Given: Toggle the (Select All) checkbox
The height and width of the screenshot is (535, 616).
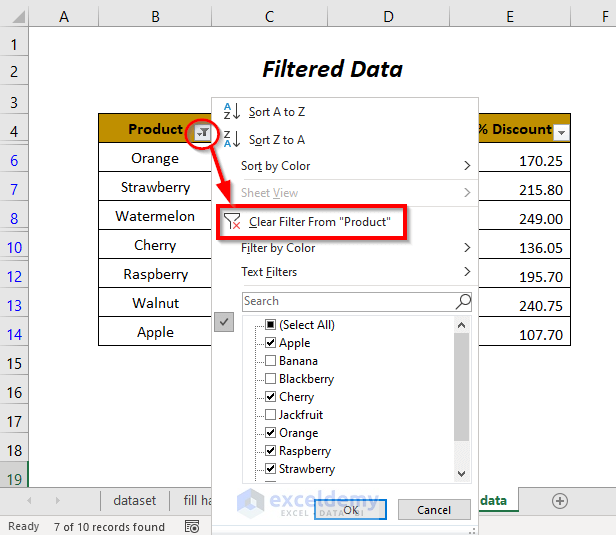Looking at the screenshot, I should 270,325.
